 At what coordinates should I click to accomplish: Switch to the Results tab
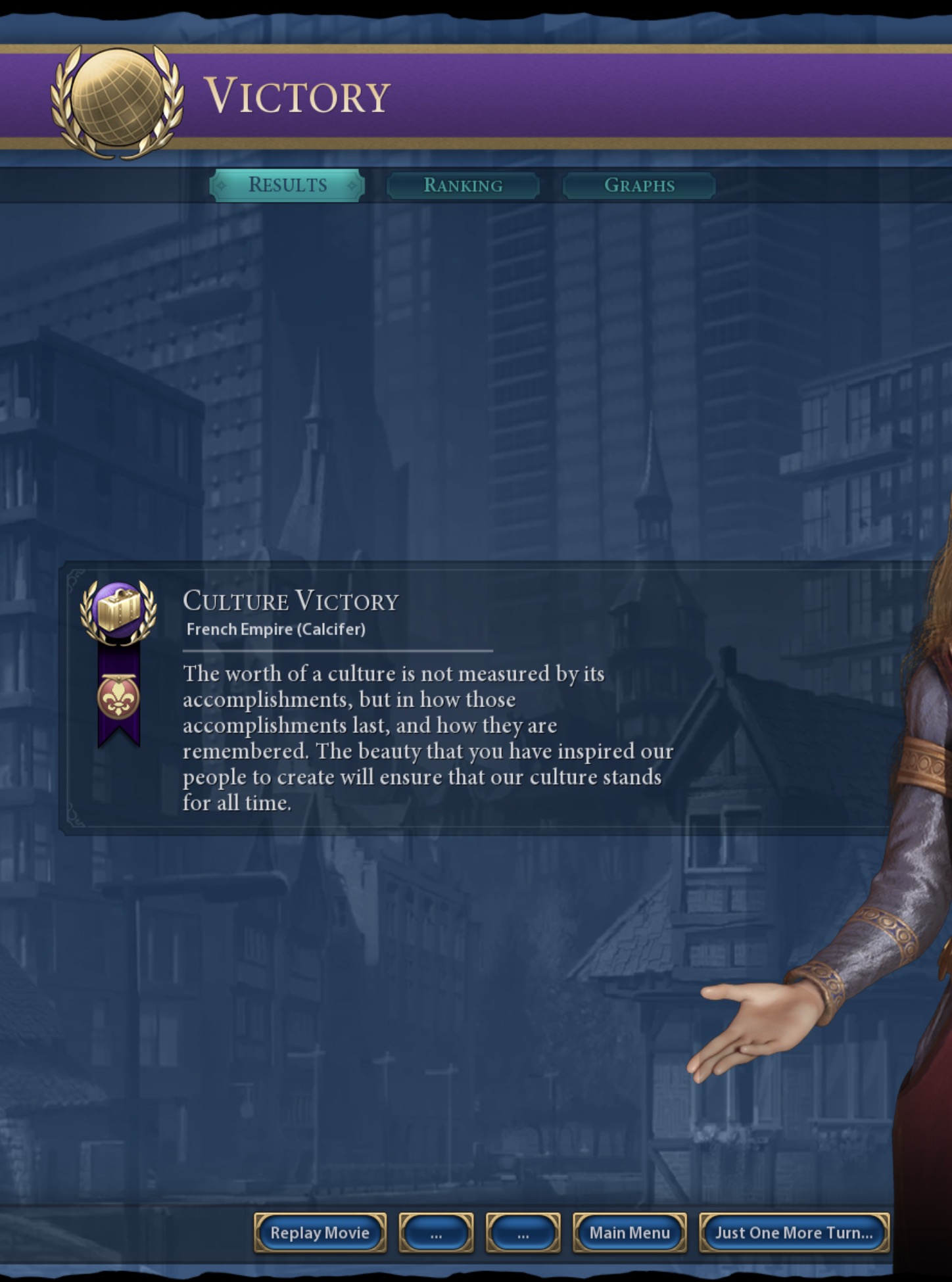[x=287, y=185]
